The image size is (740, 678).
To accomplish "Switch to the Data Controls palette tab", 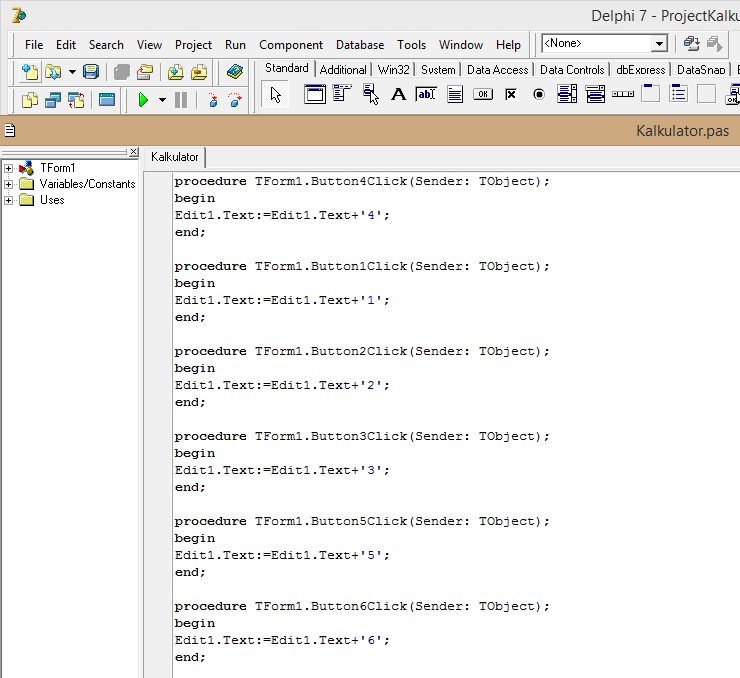I will click(x=572, y=70).
